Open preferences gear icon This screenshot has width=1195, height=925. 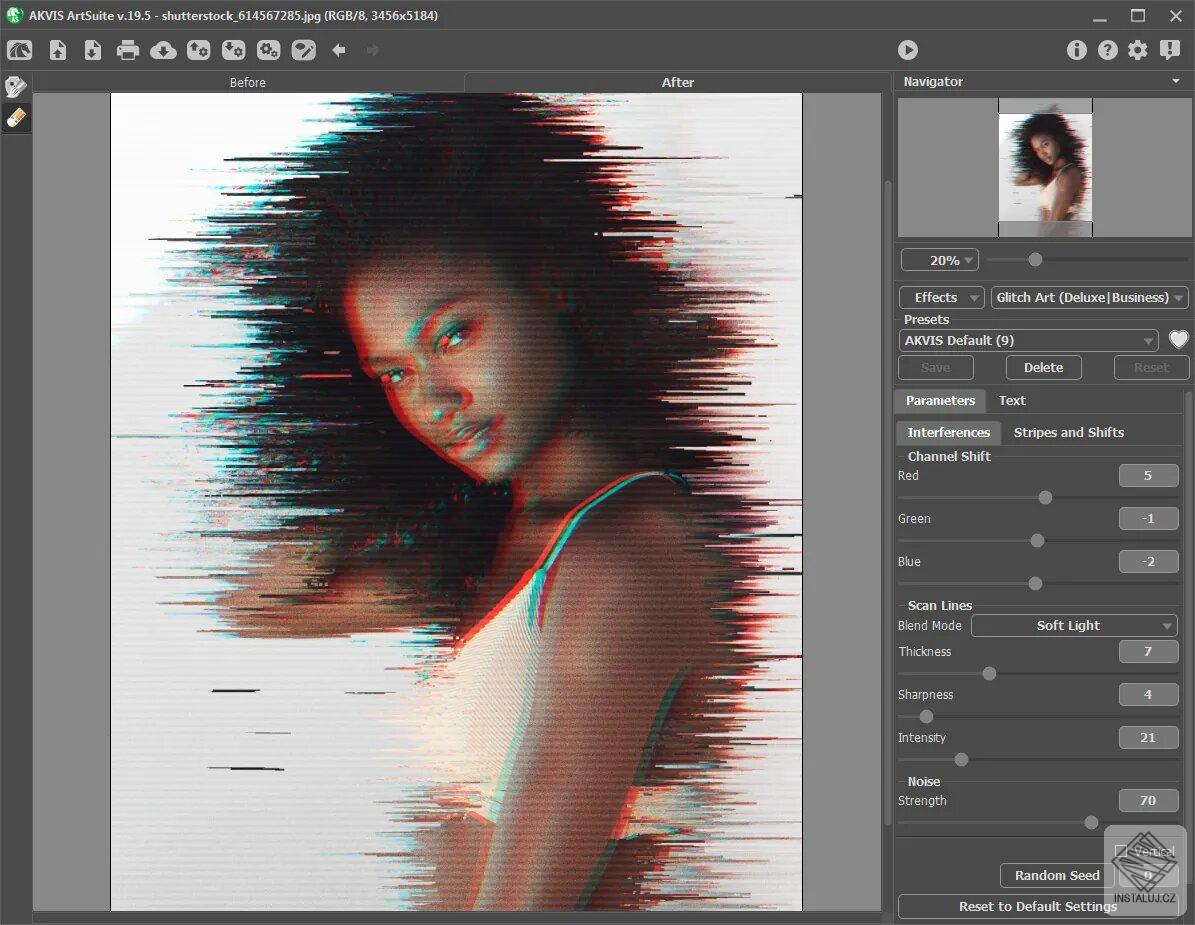(x=1138, y=50)
